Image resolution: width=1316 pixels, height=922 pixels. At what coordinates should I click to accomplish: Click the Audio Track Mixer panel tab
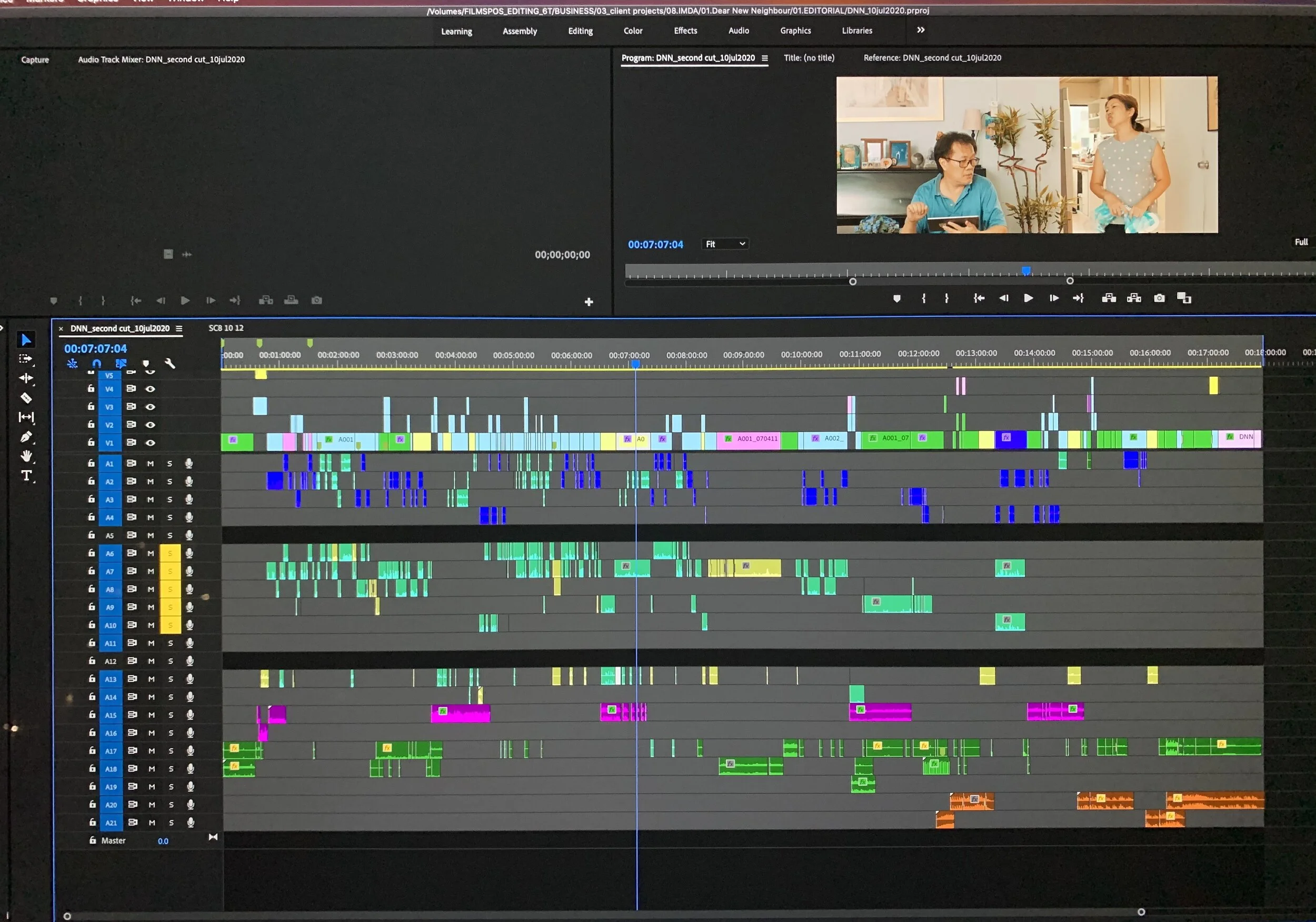pyautogui.click(x=161, y=59)
